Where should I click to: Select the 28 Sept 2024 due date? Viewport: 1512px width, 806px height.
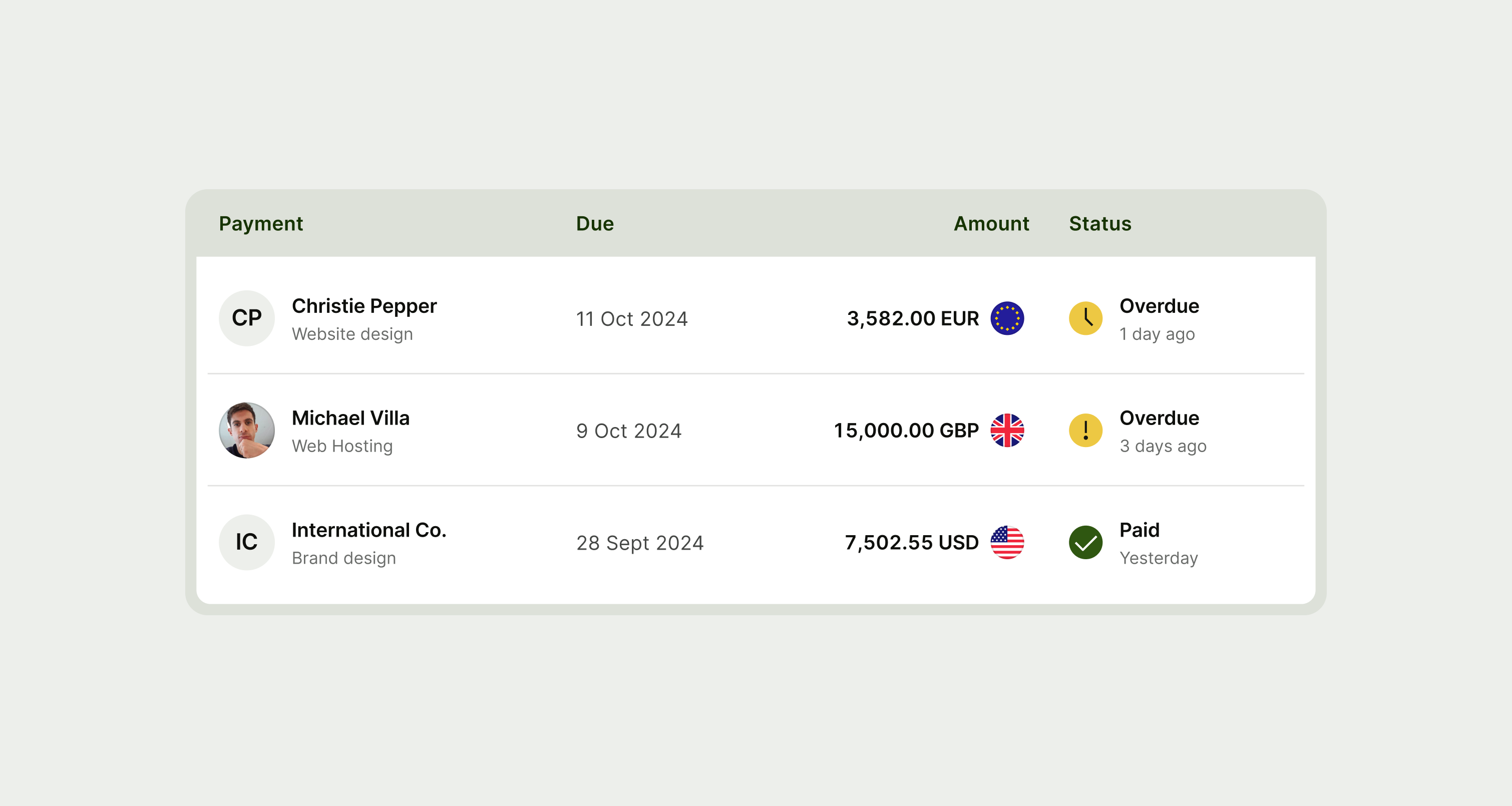click(640, 543)
